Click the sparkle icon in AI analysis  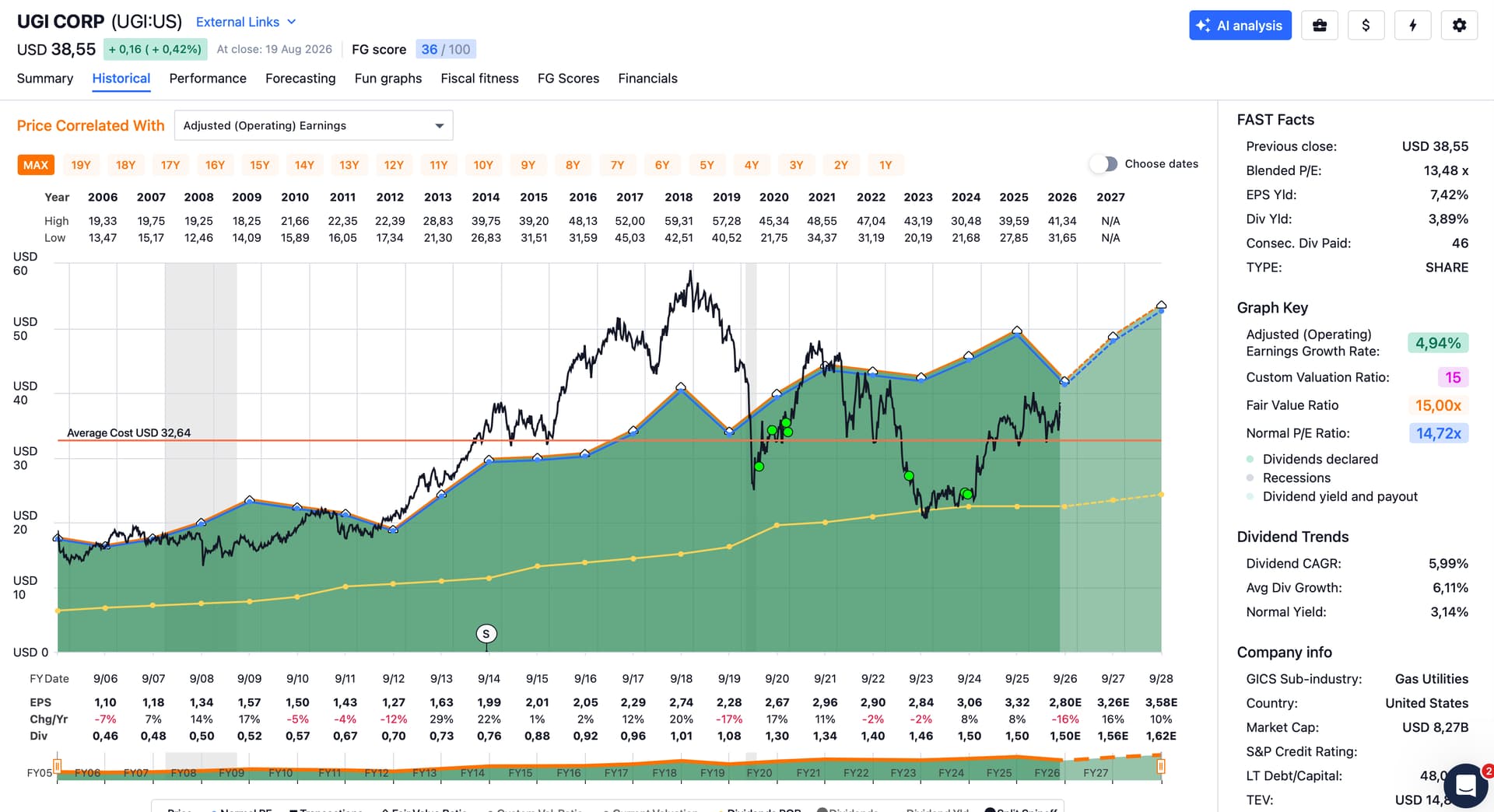[1203, 25]
